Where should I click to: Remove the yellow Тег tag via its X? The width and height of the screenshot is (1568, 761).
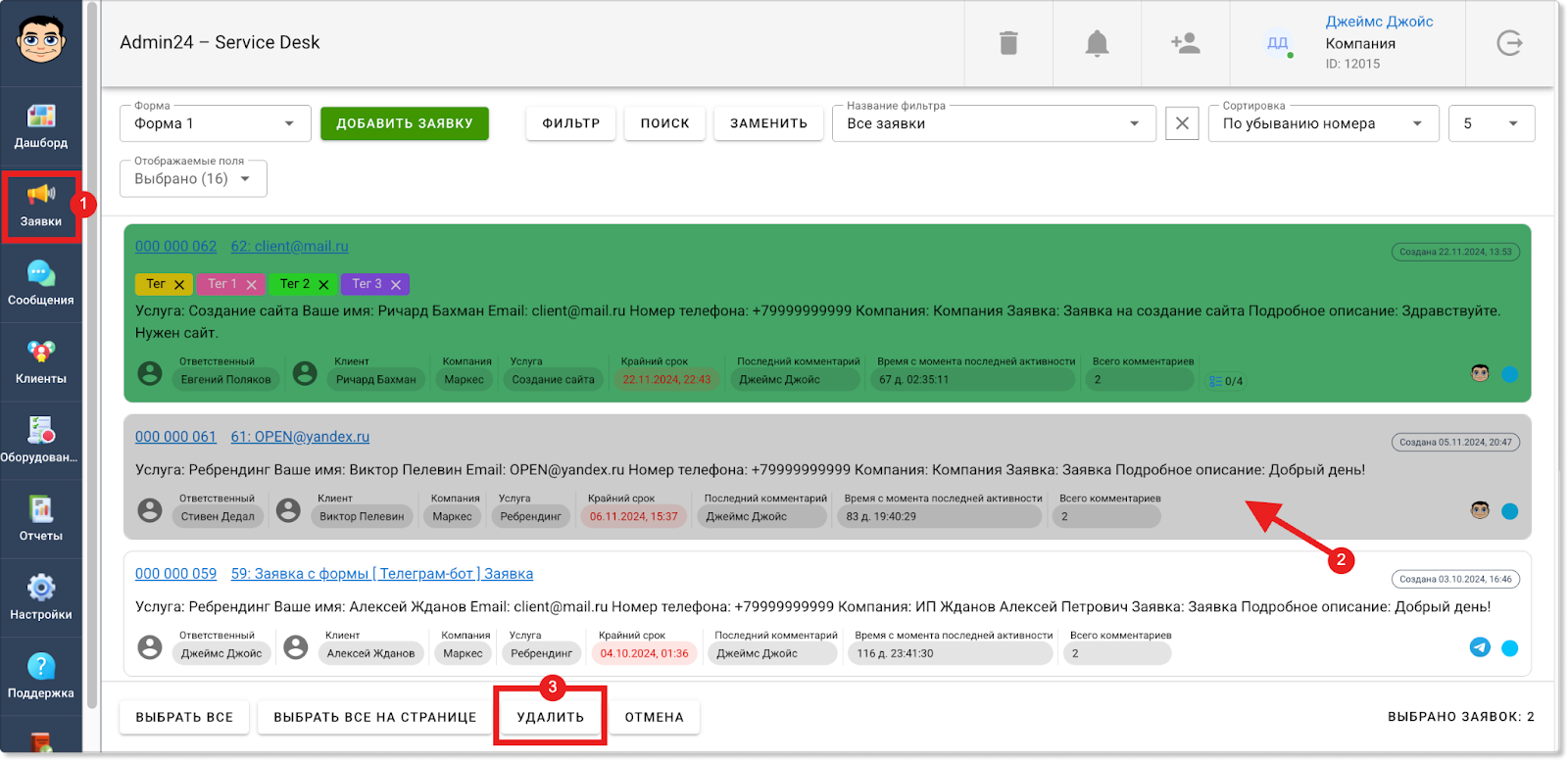click(x=179, y=285)
